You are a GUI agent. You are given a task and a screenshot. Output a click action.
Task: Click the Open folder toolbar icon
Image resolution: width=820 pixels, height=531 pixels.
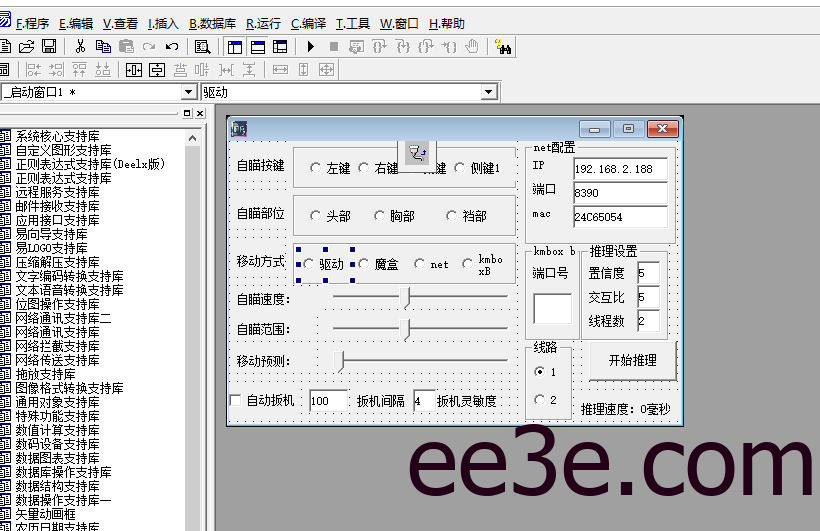[x=27, y=46]
